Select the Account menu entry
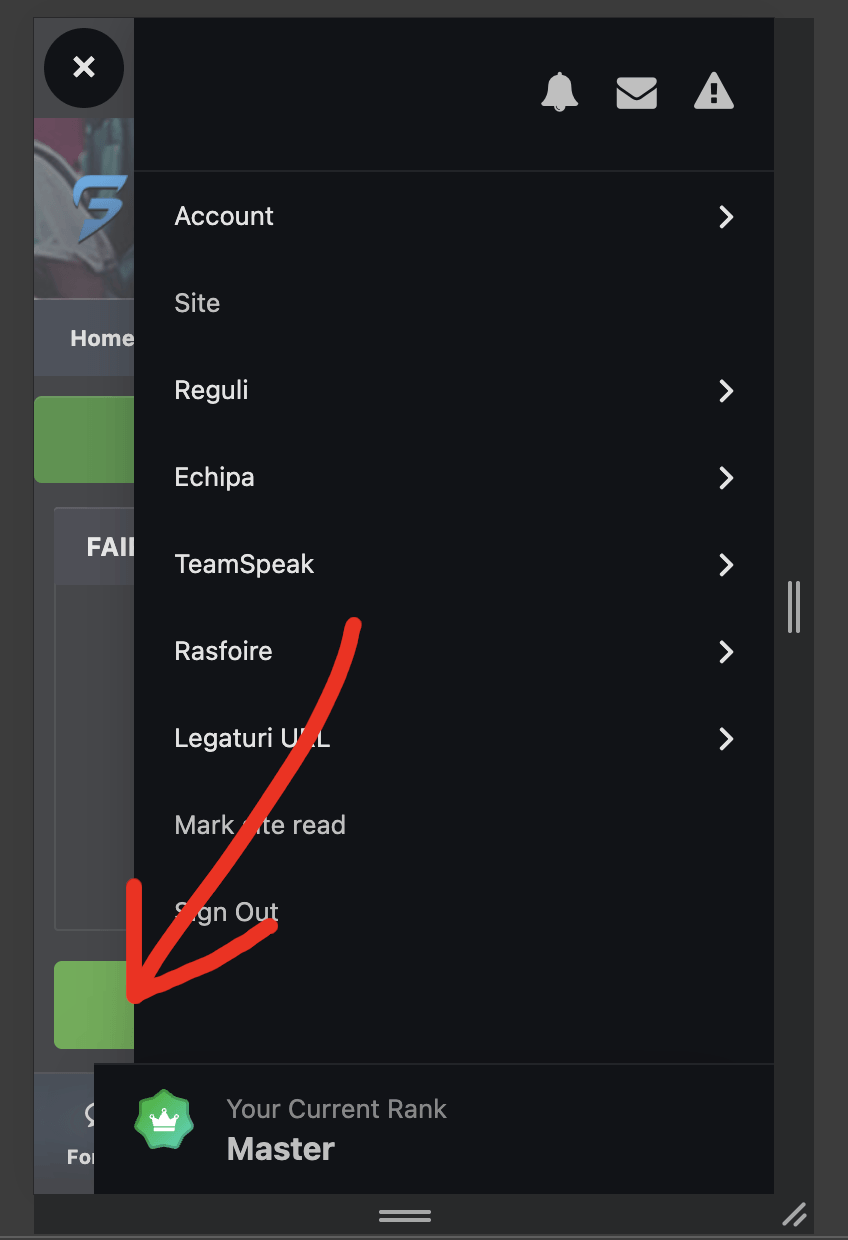 click(454, 216)
